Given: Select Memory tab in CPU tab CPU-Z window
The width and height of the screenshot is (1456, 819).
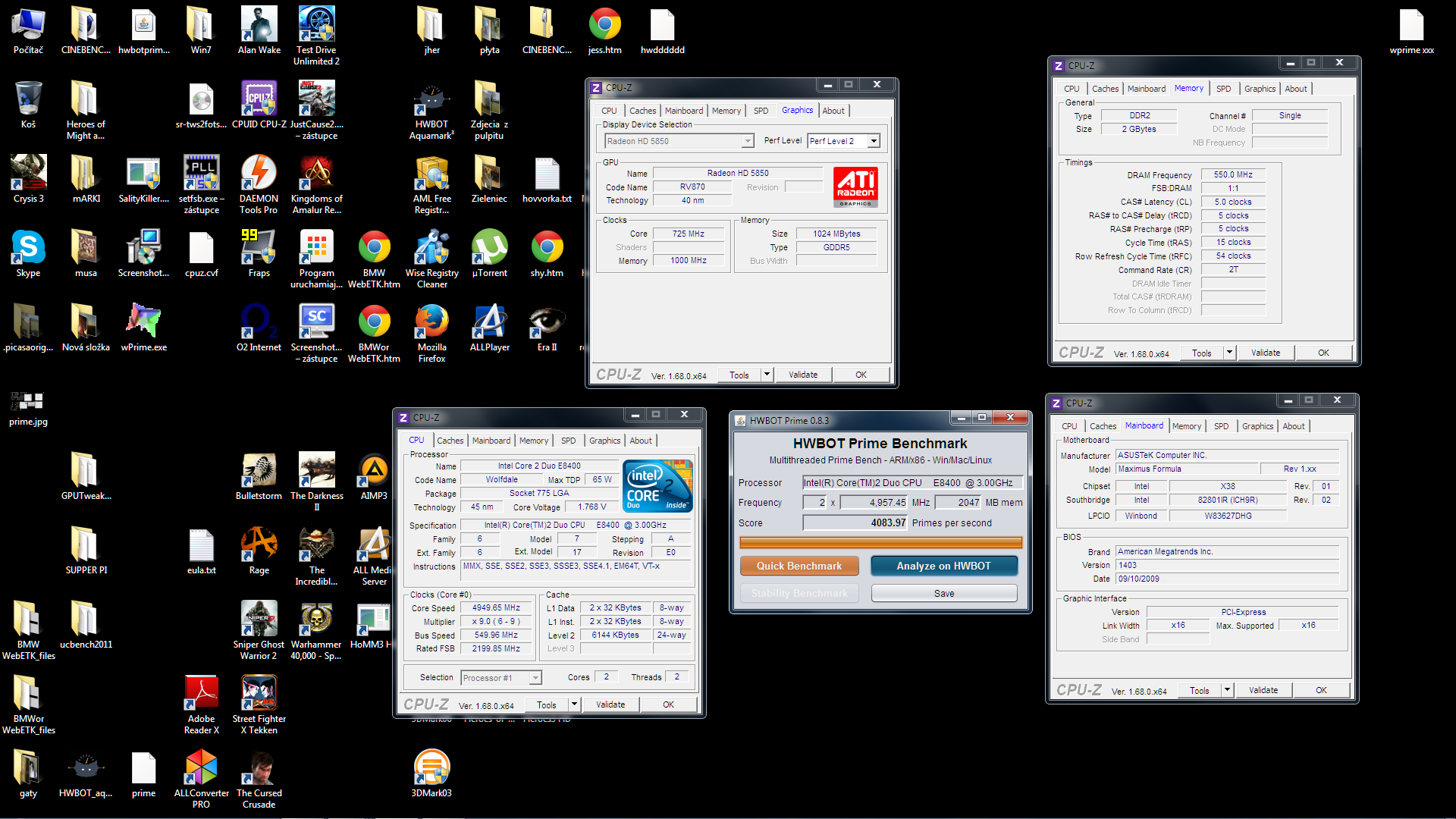Looking at the screenshot, I should [x=533, y=441].
